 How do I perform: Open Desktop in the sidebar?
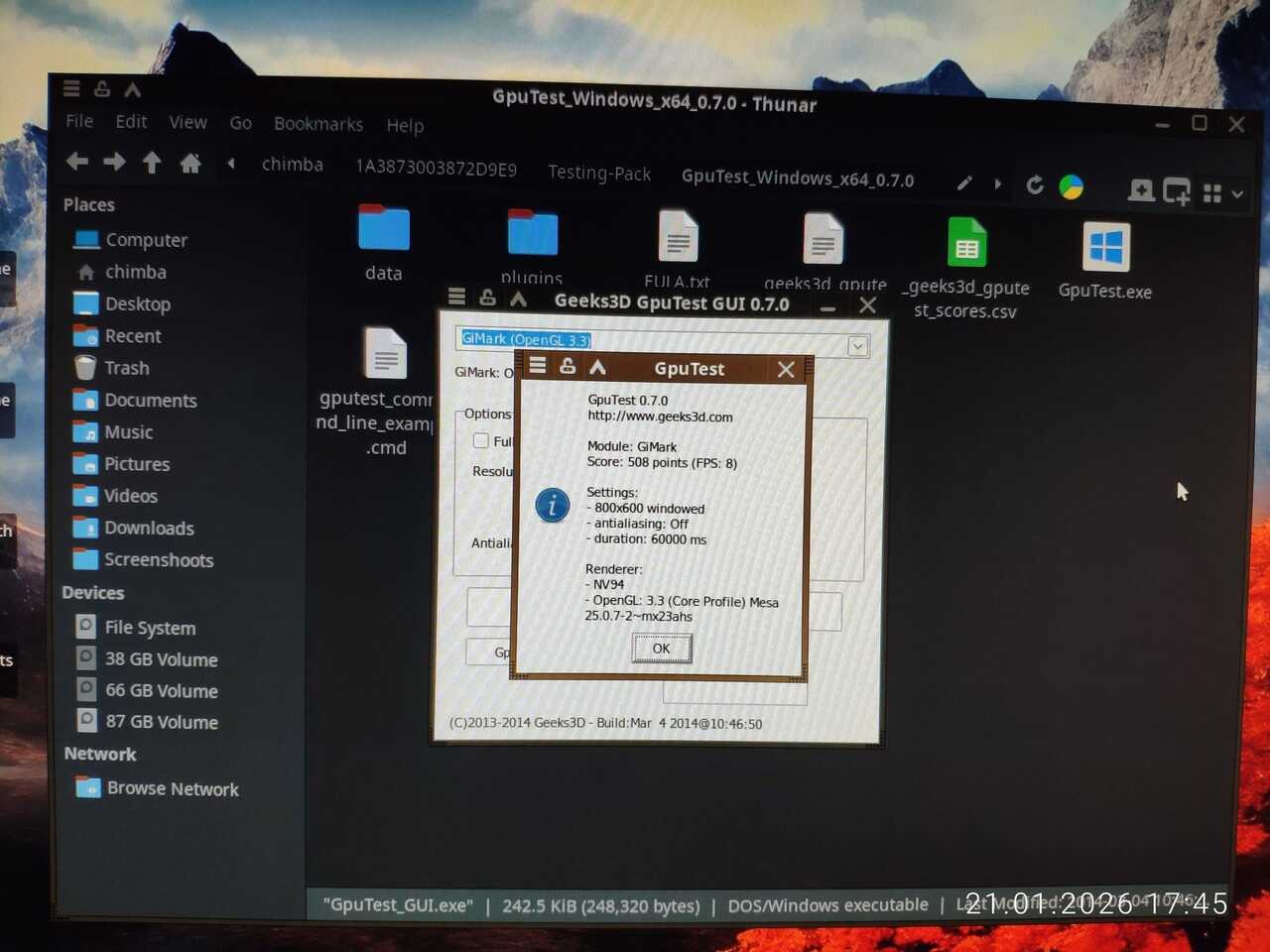coord(123,303)
